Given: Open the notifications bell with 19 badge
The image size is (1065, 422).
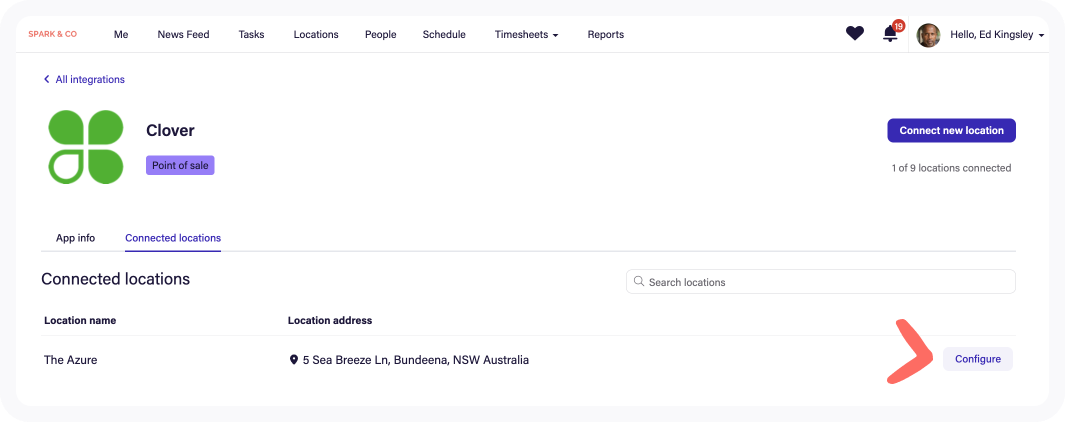Looking at the screenshot, I should [x=892, y=33].
